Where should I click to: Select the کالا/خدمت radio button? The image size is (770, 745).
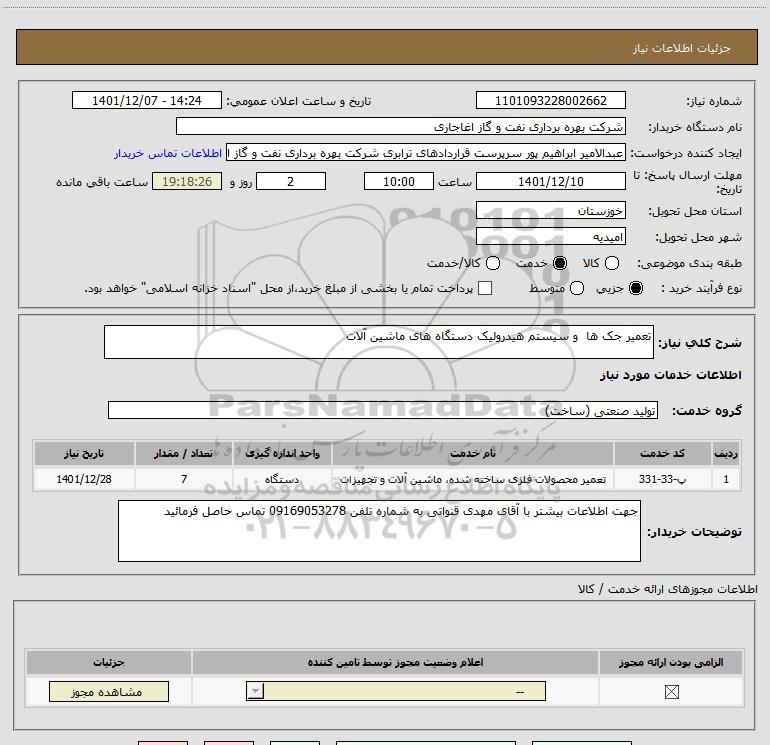(493, 263)
